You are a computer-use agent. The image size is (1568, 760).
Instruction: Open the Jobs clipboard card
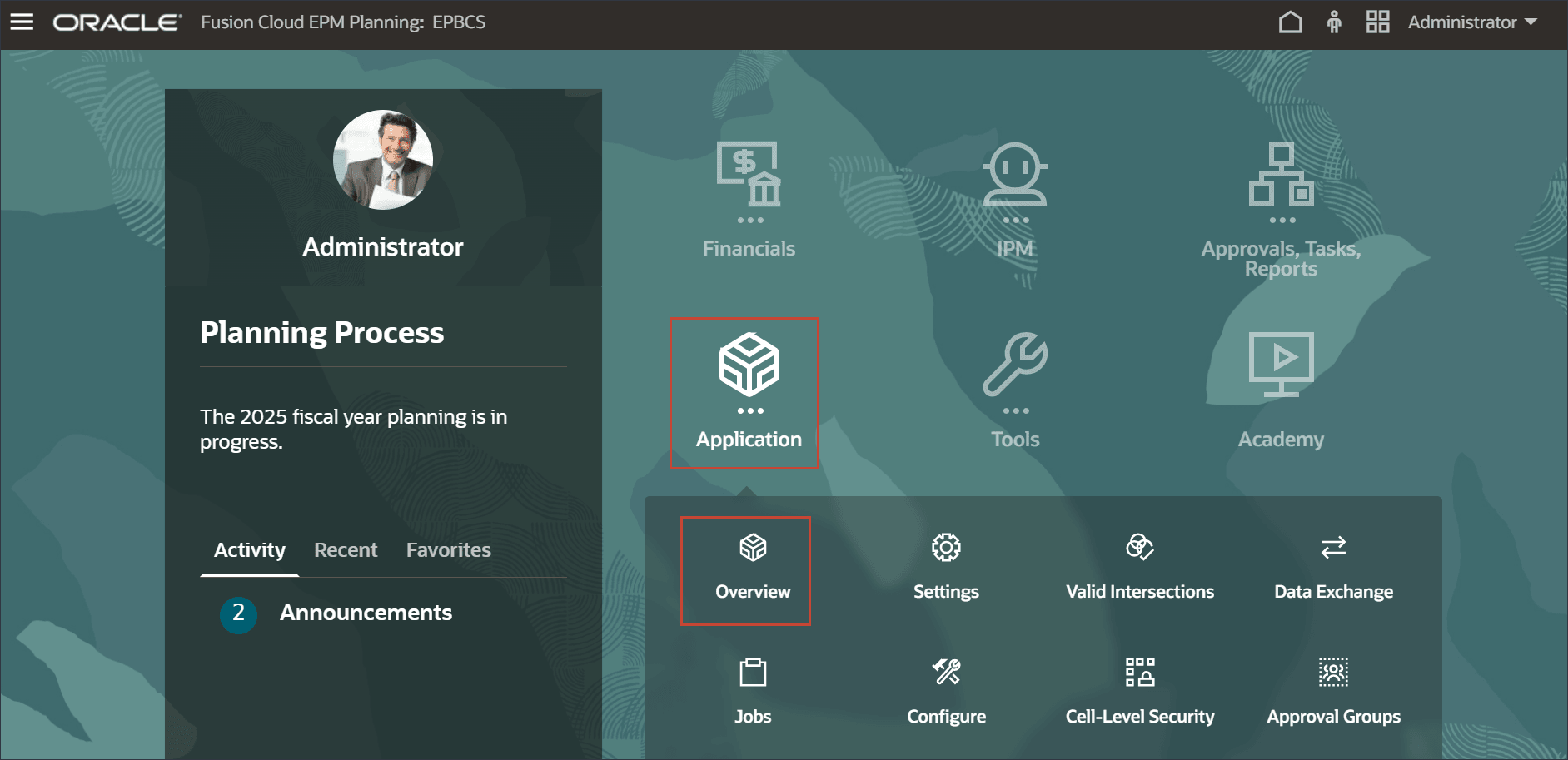coord(753,692)
